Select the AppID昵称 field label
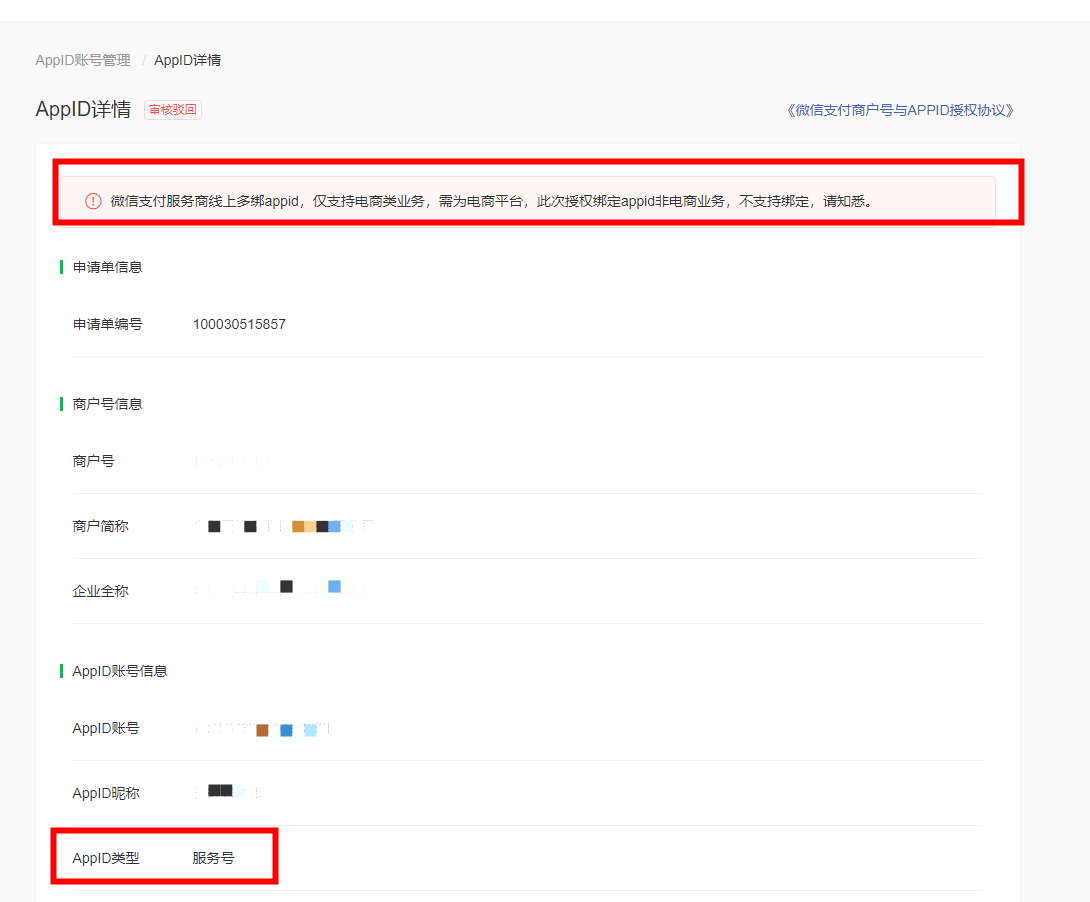 click(x=106, y=794)
